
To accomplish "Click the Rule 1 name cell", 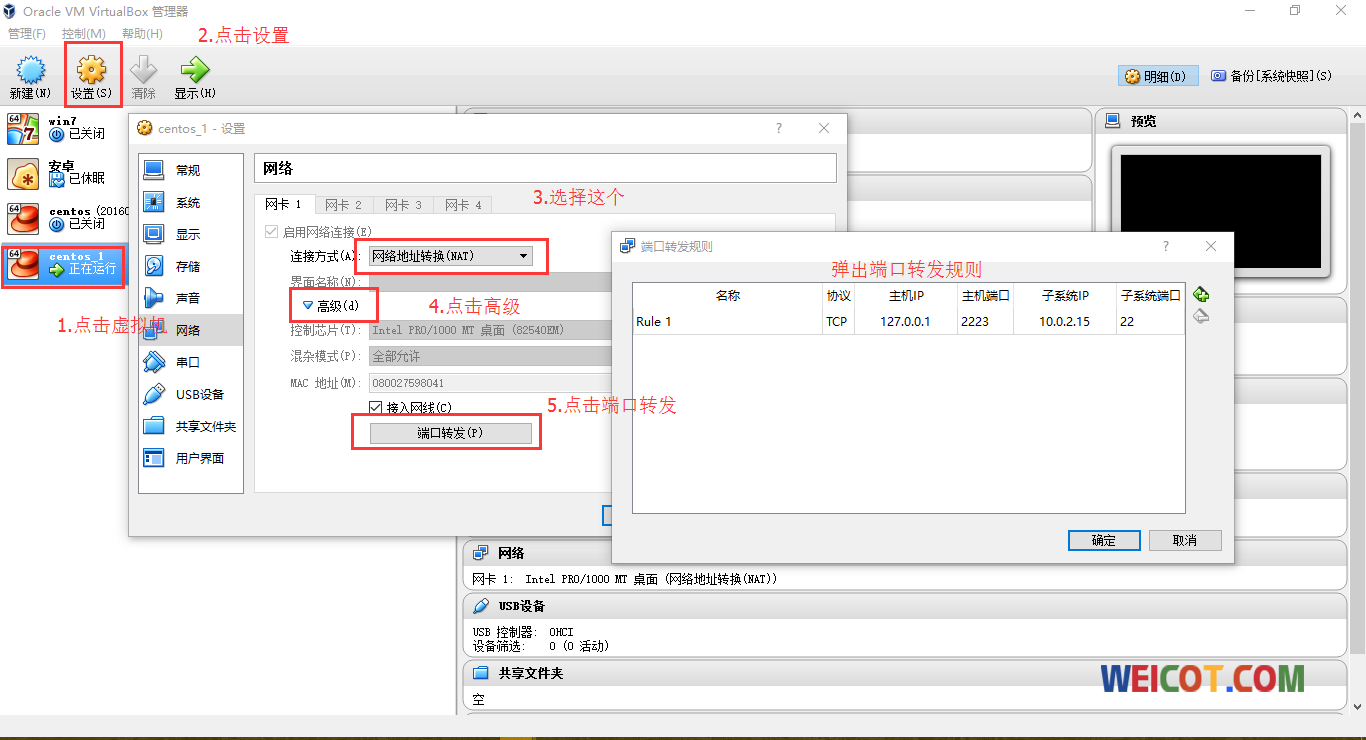I will pos(727,322).
